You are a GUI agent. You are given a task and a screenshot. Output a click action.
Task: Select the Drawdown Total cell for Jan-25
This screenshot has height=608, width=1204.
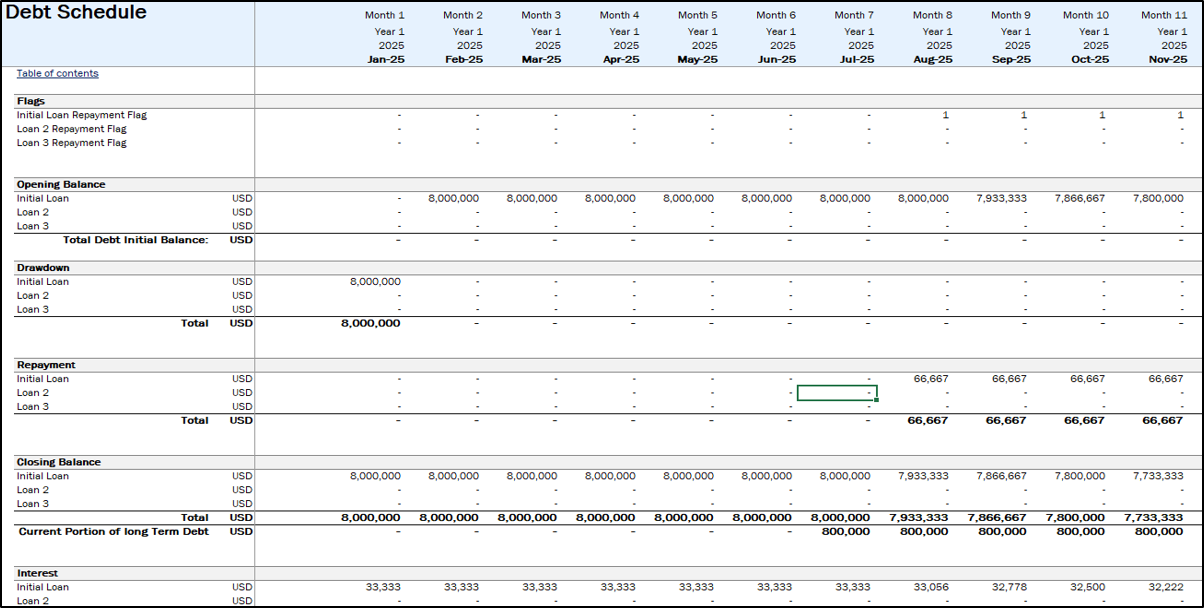coord(371,323)
